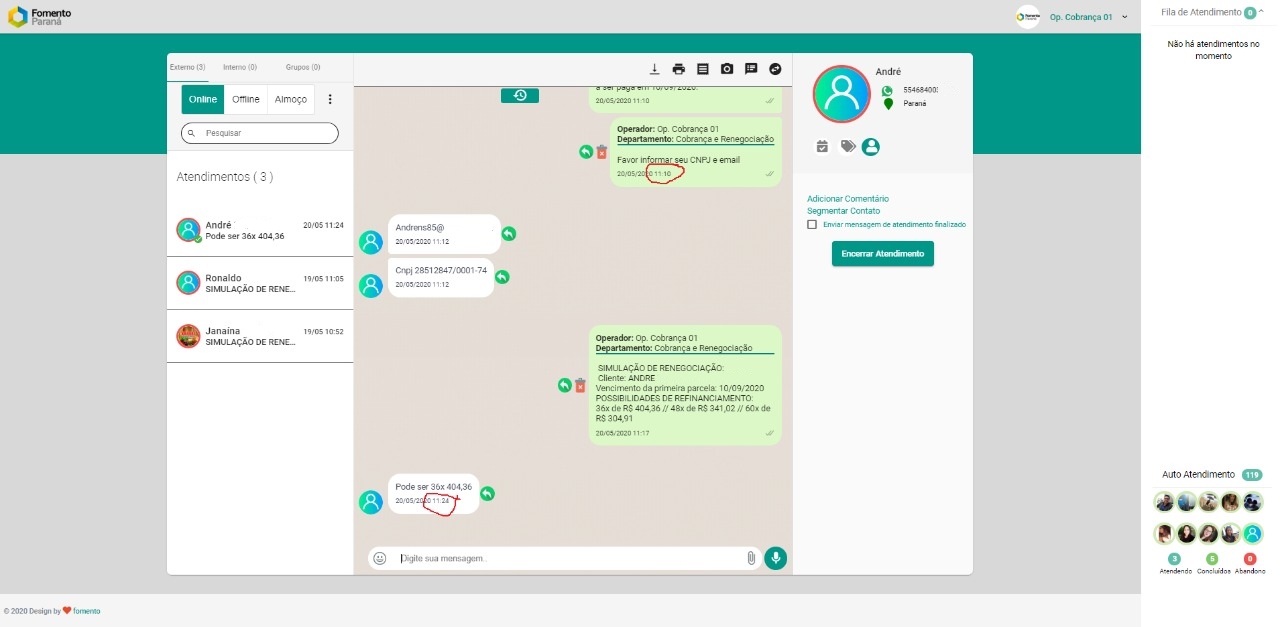
Task: Reply to the 'Cnpj 28512847/0001-74' message
Action: pos(502,277)
